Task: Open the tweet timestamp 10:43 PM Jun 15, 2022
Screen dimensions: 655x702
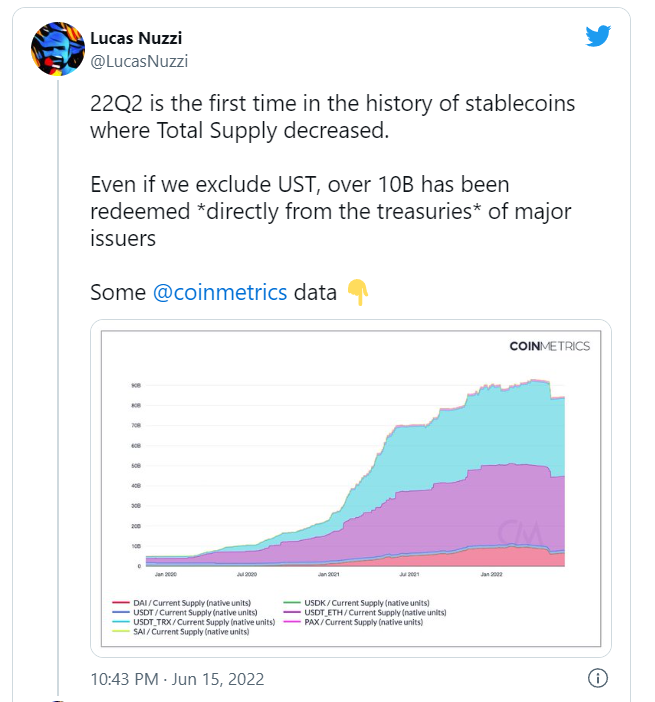Action: 177,679
